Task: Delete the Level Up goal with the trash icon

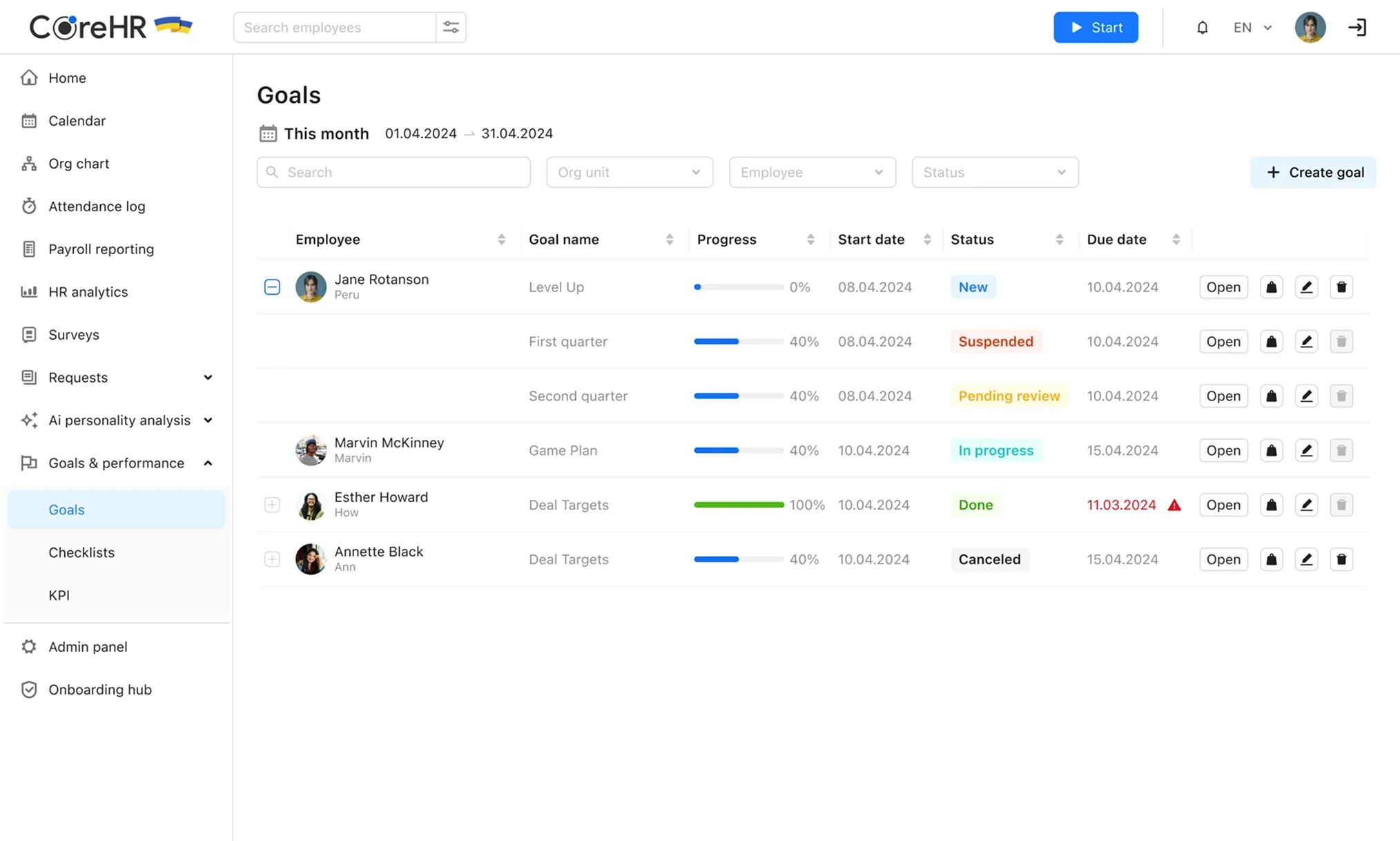Action: (1341, 287)
